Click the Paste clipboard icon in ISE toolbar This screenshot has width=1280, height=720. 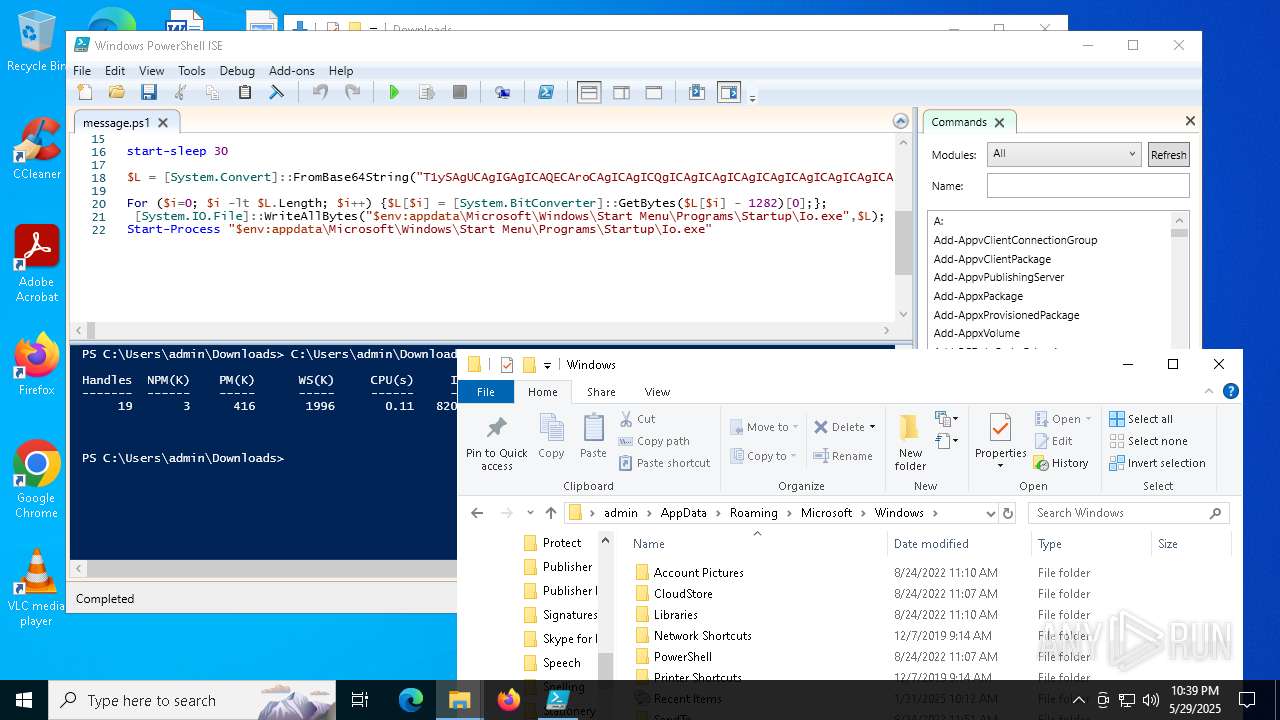(245, 92)
